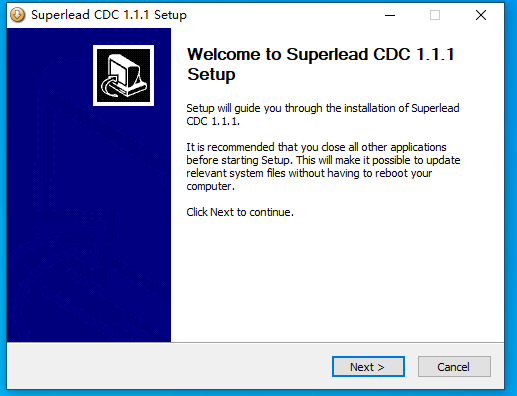This screenshot has width=517, height=396.
Task: Click the 'It is recommended that you close' paragraph
Action: point(323,167)
